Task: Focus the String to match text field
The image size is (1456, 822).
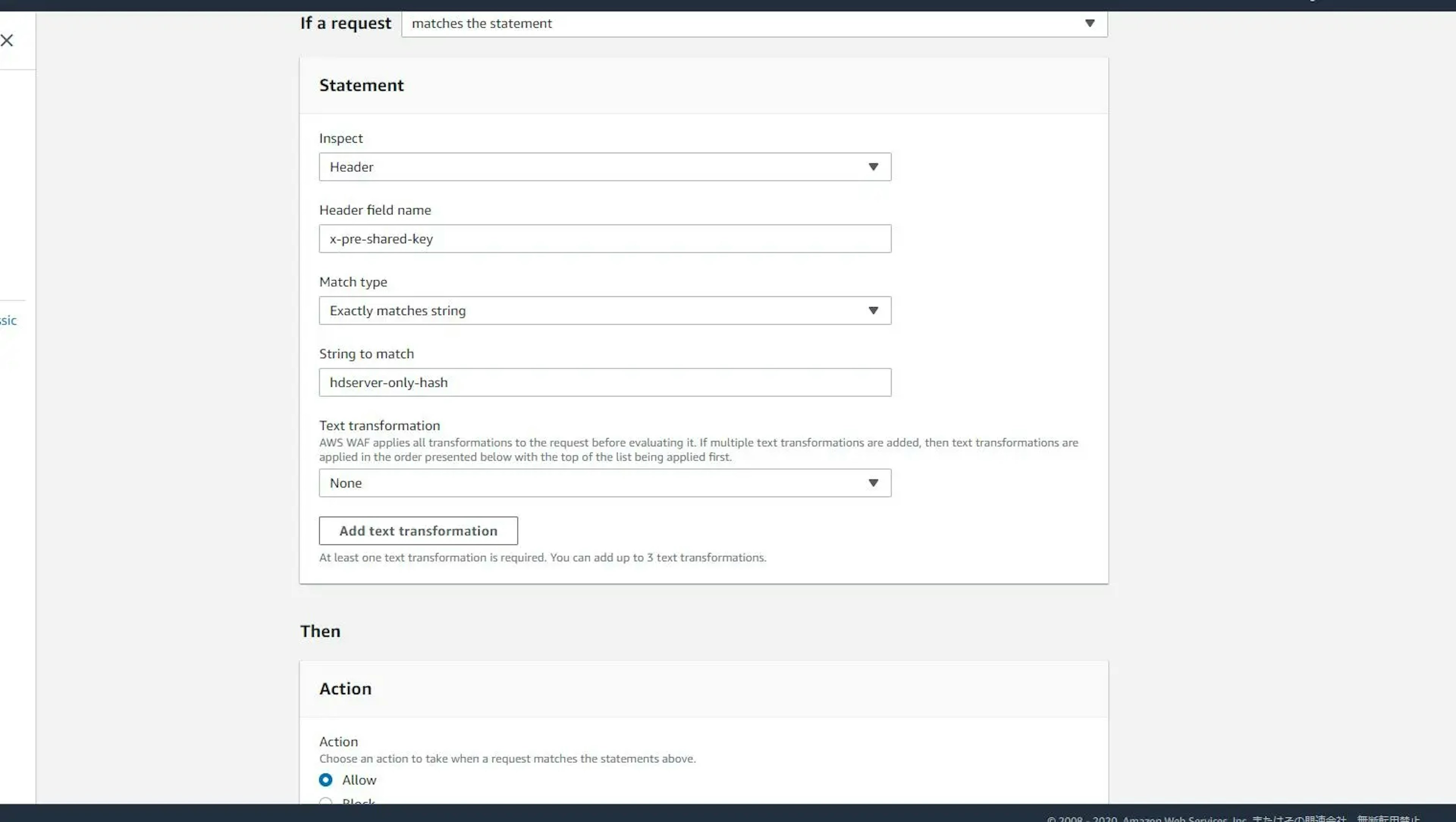Action: pos(605,382)
